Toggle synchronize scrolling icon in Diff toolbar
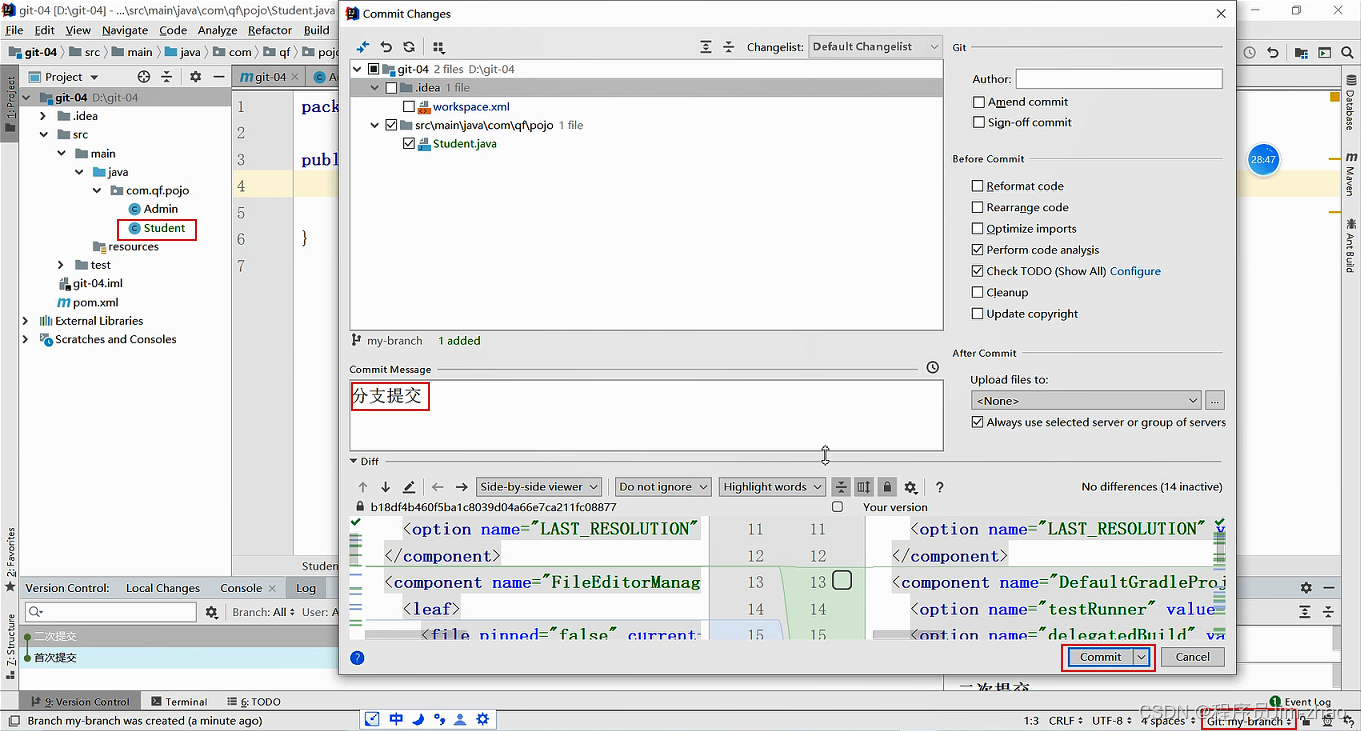The image size is (1361, 731). pyautogui.click(x=864, y=487)
